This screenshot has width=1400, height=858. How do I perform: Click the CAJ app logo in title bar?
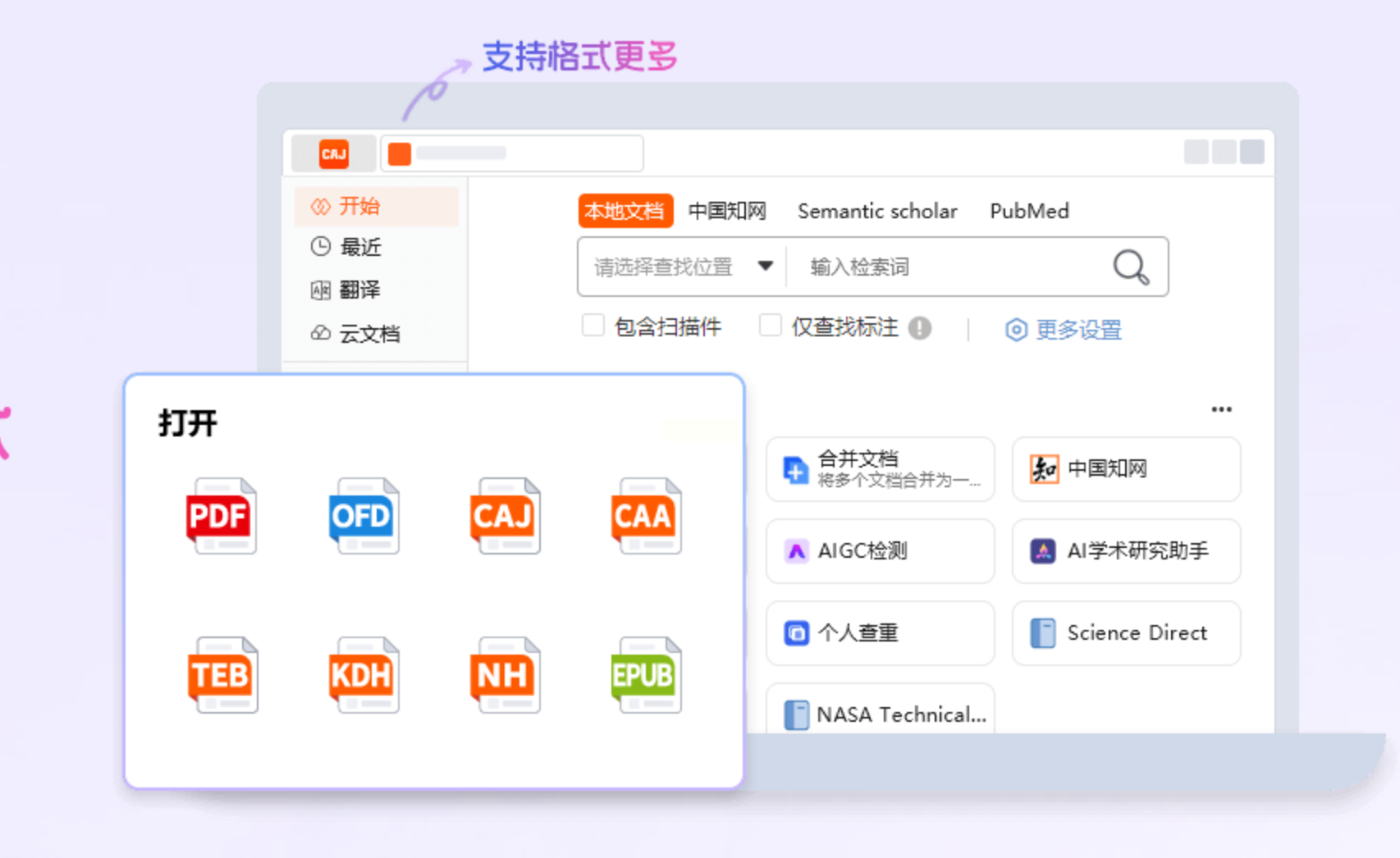334,153
